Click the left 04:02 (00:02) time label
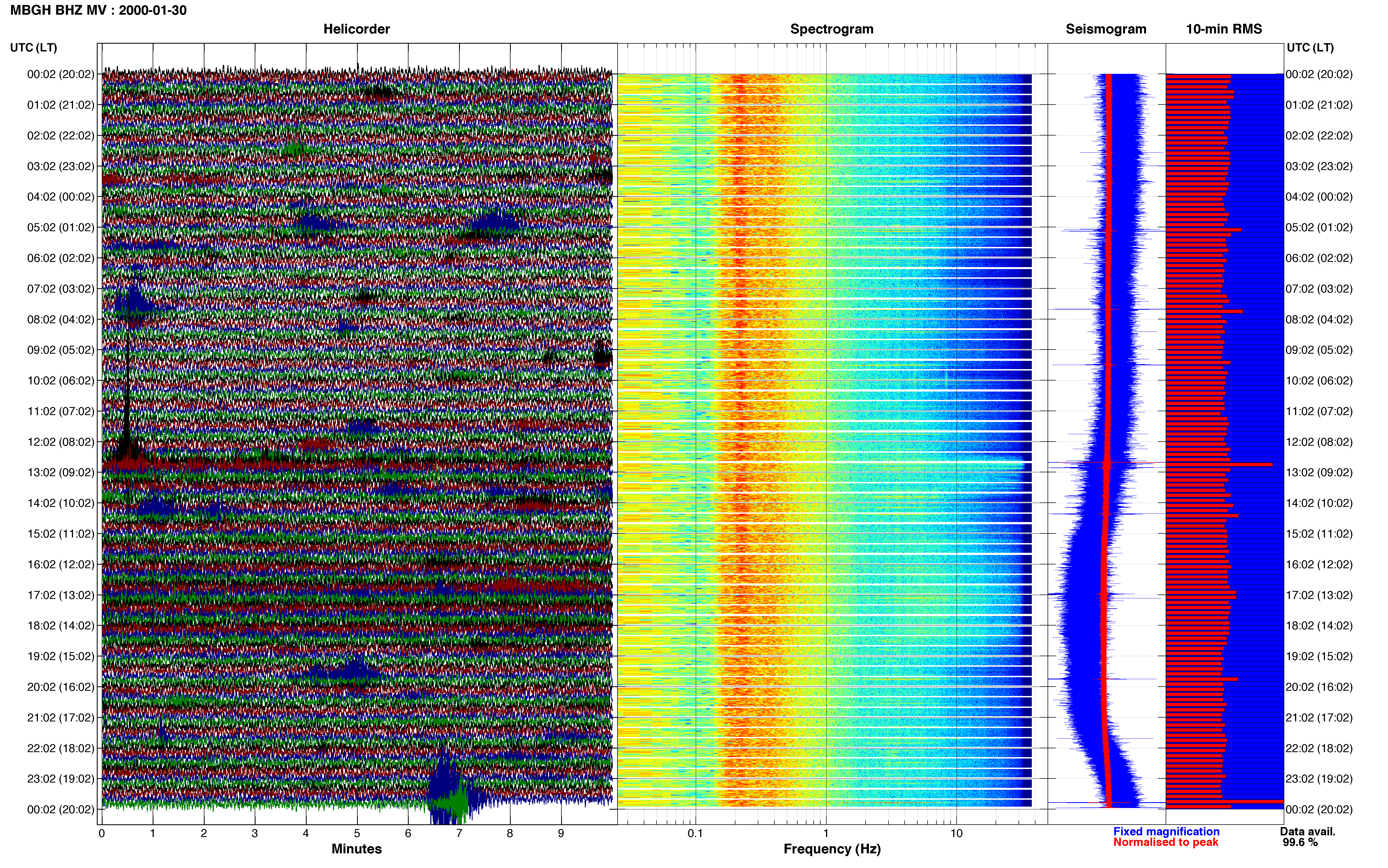Screen dimensions: 1388x868 pos(60,197)
